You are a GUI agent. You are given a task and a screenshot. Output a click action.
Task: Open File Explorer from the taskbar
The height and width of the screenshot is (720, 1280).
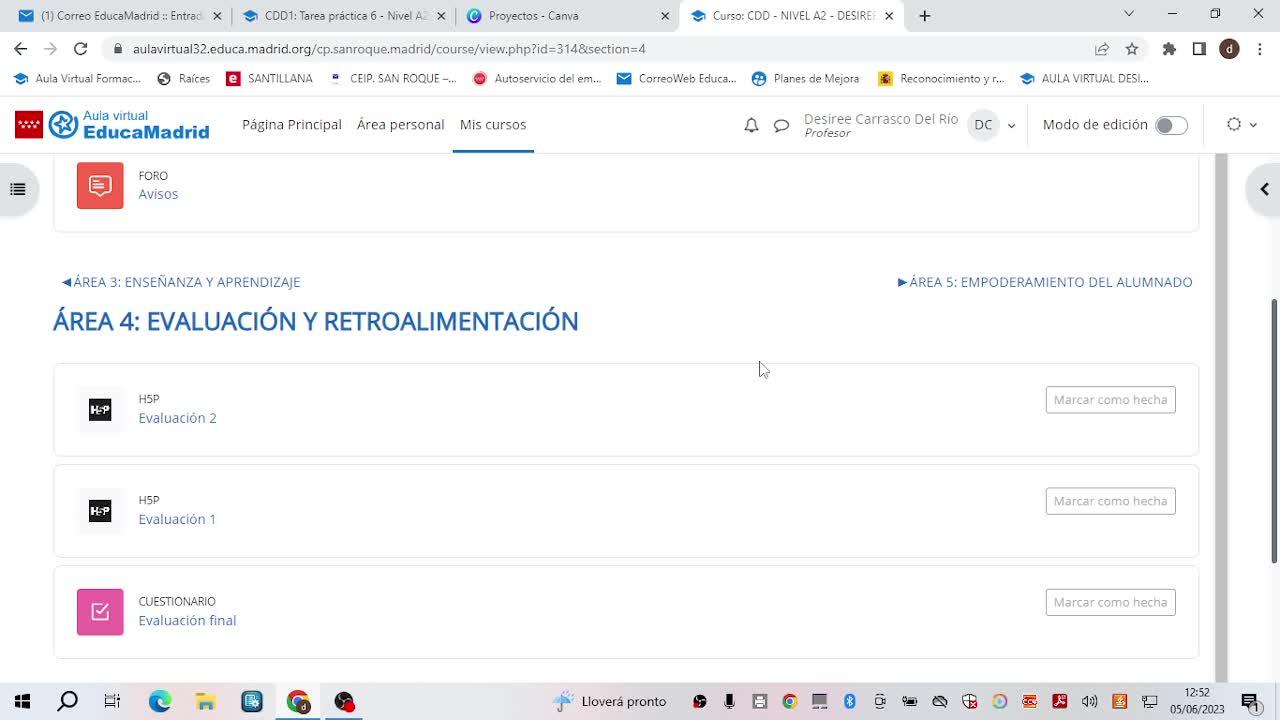coord(205,701)
